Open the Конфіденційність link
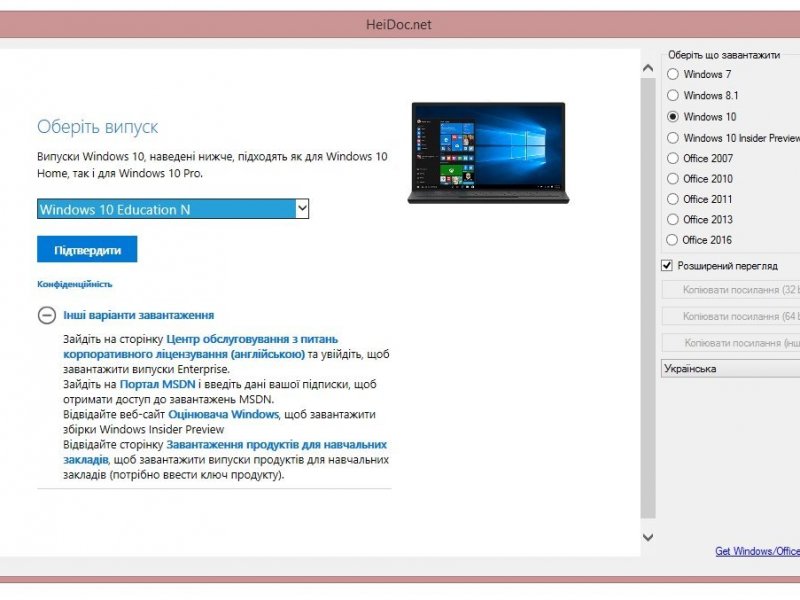800x600 pixels. click(x=74, y=284)
